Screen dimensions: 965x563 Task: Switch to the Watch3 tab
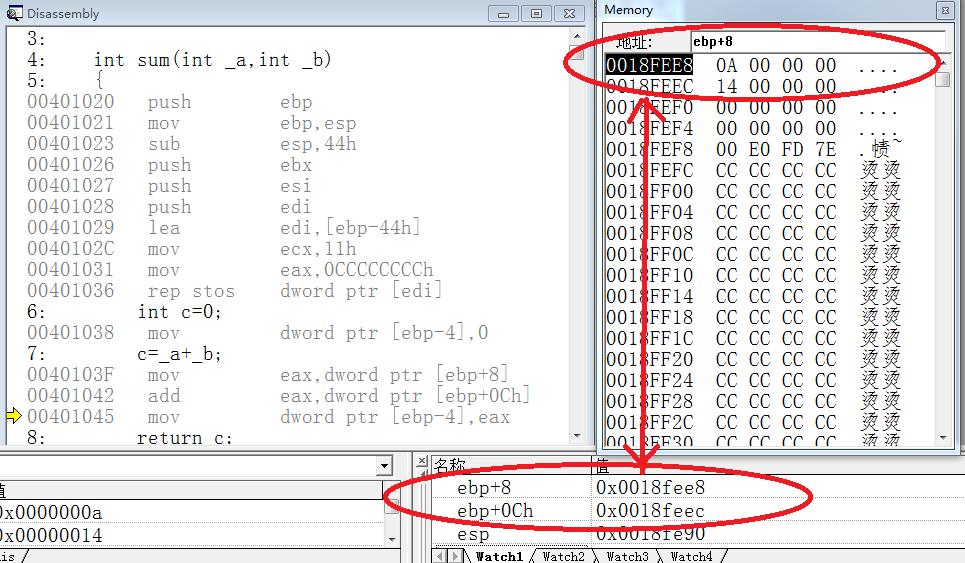(627, 556)
